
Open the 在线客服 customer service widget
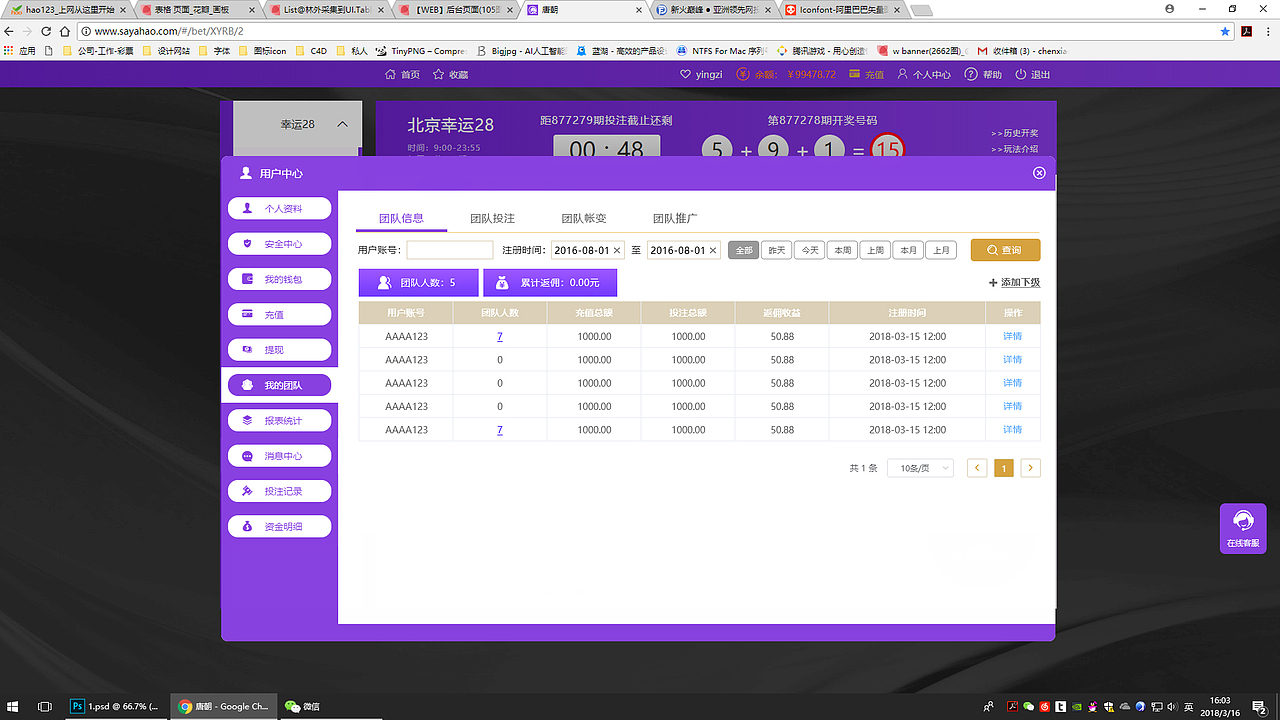click(1242, 528)
